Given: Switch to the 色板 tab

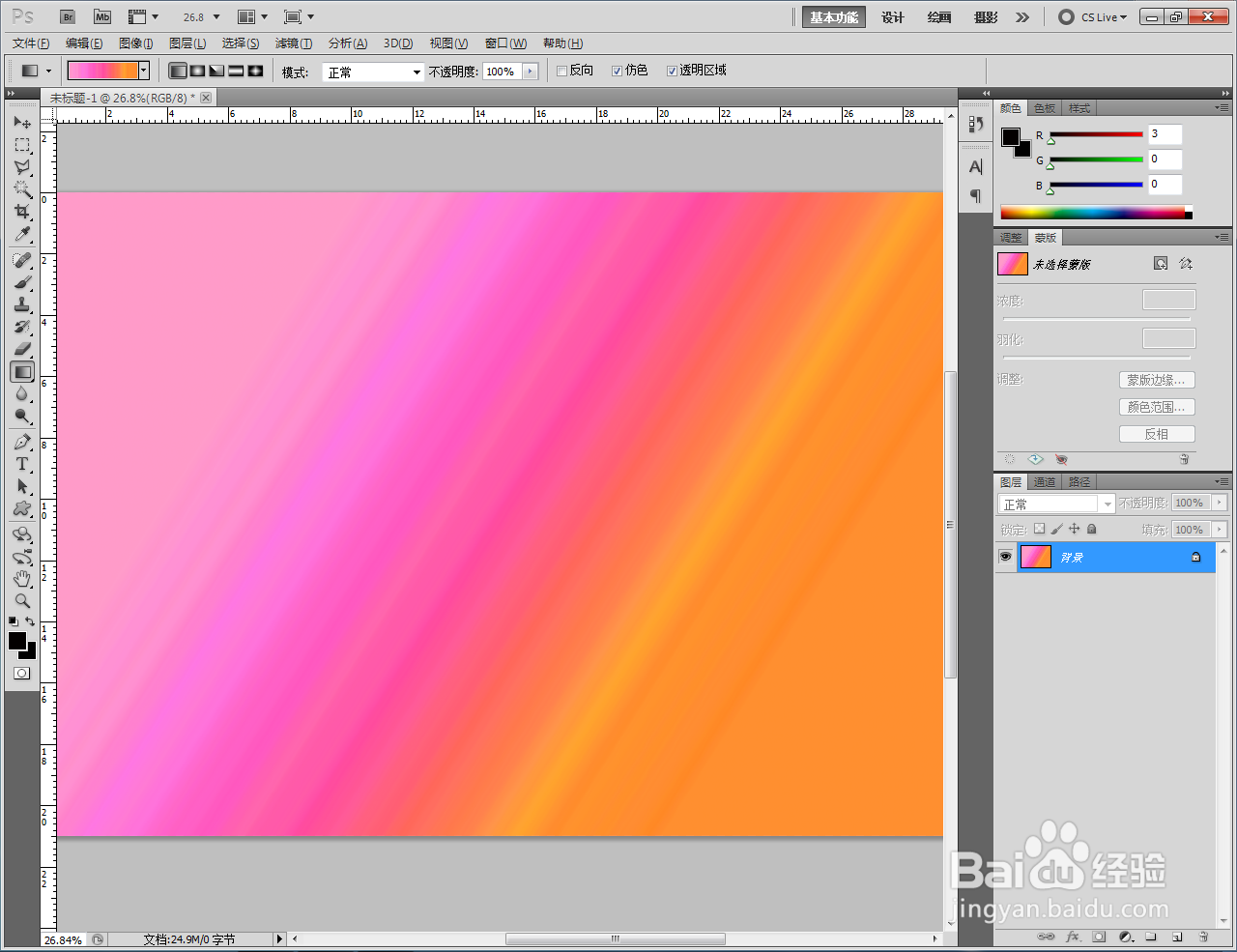Looking at the screenshot, I should (1045, 108).
